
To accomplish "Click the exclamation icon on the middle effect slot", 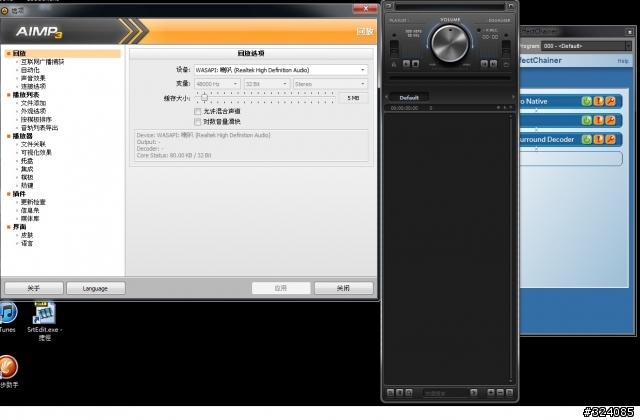I will pos(598,120).
